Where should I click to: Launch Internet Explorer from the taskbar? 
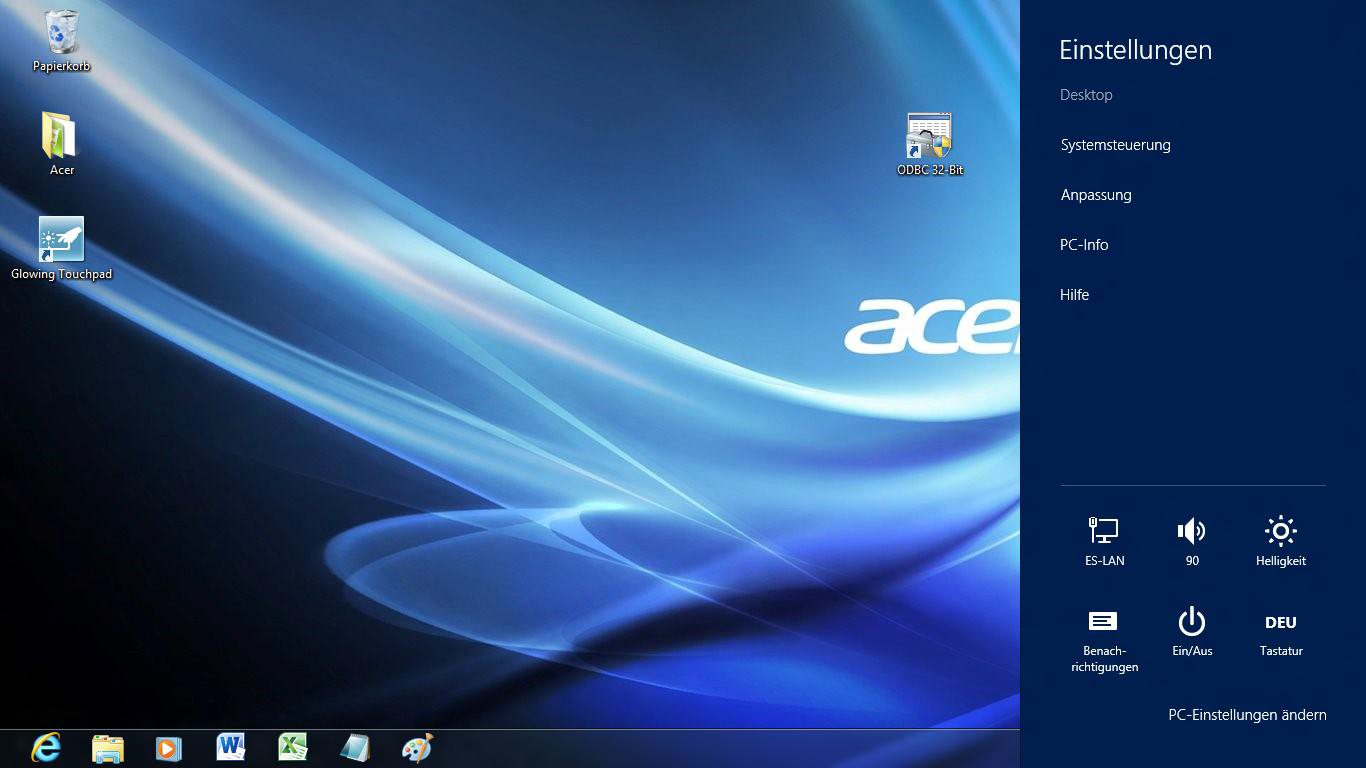(46, 748)
